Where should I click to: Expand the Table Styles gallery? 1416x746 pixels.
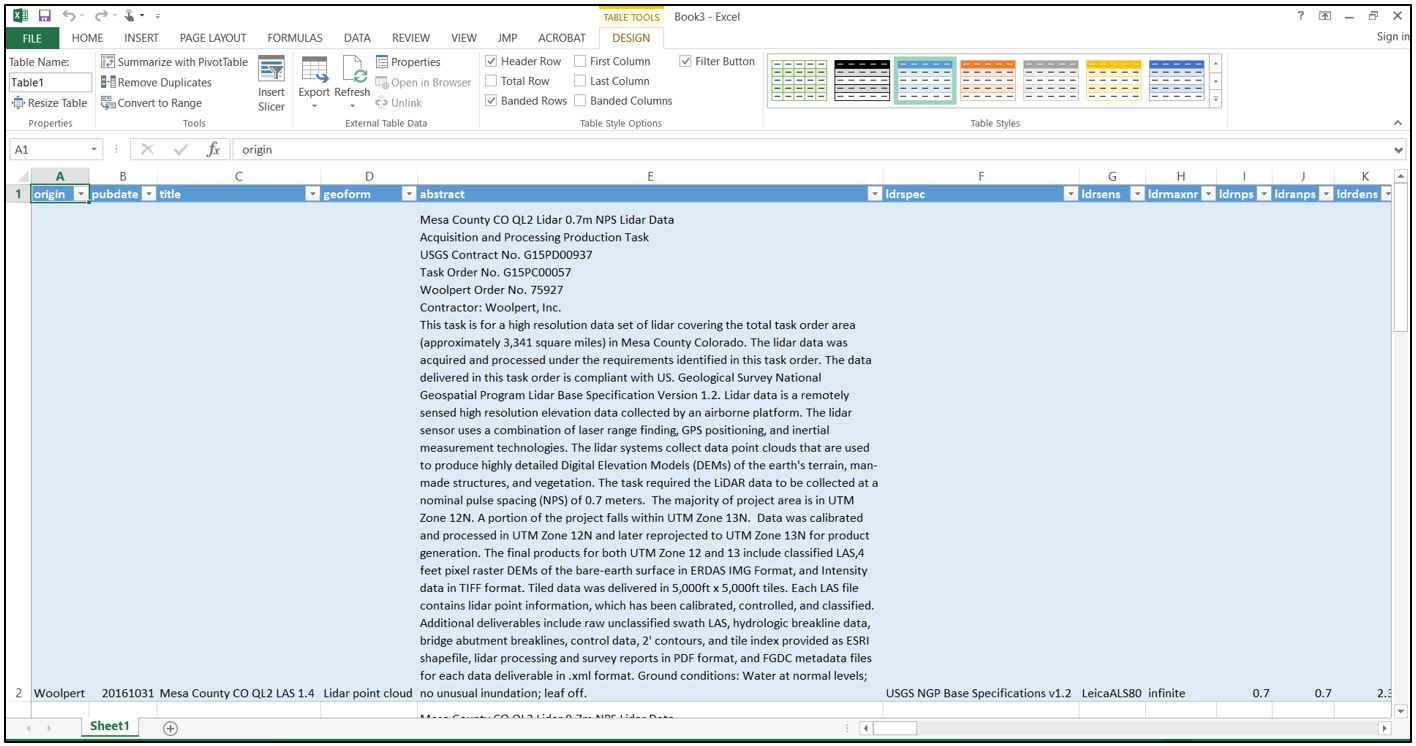(x=1216, y=99)
